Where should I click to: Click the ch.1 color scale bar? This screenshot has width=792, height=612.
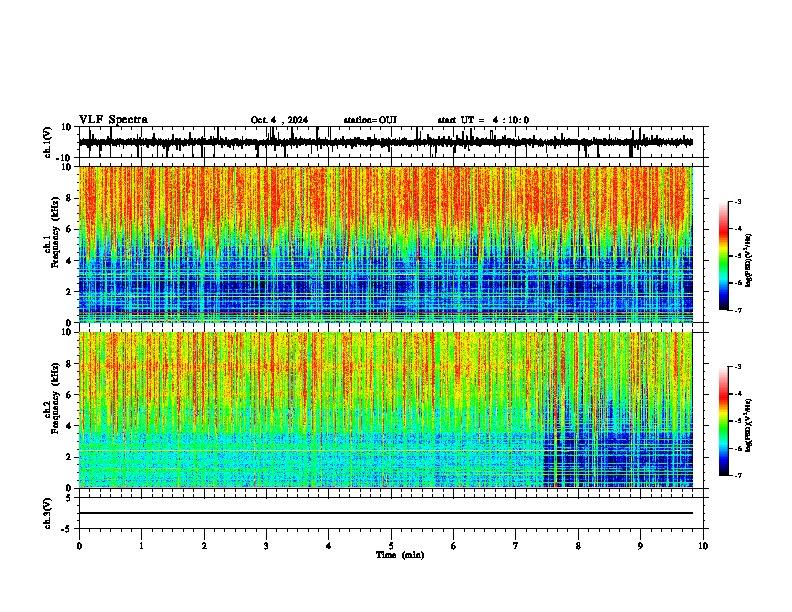[x=724, y=256]
